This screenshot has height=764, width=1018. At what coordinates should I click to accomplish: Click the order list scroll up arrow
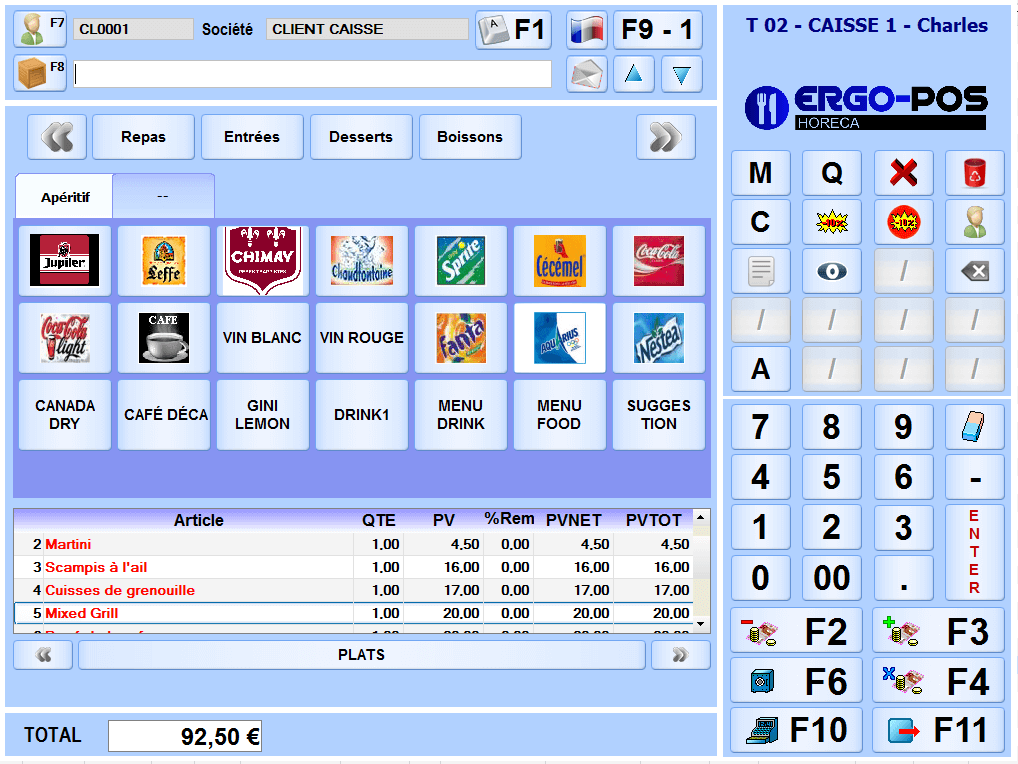click(x=701, y=517)
